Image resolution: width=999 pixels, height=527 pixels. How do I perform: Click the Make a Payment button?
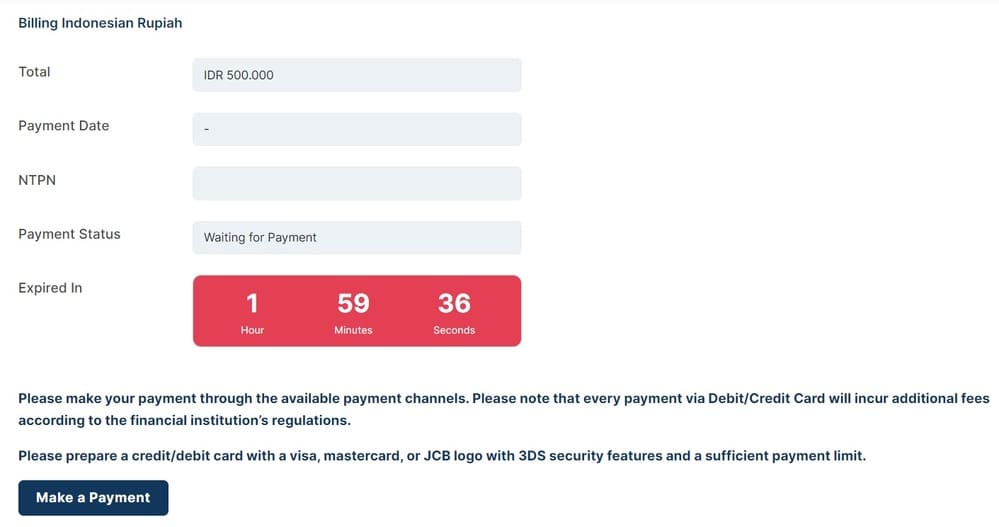point(93,497)
